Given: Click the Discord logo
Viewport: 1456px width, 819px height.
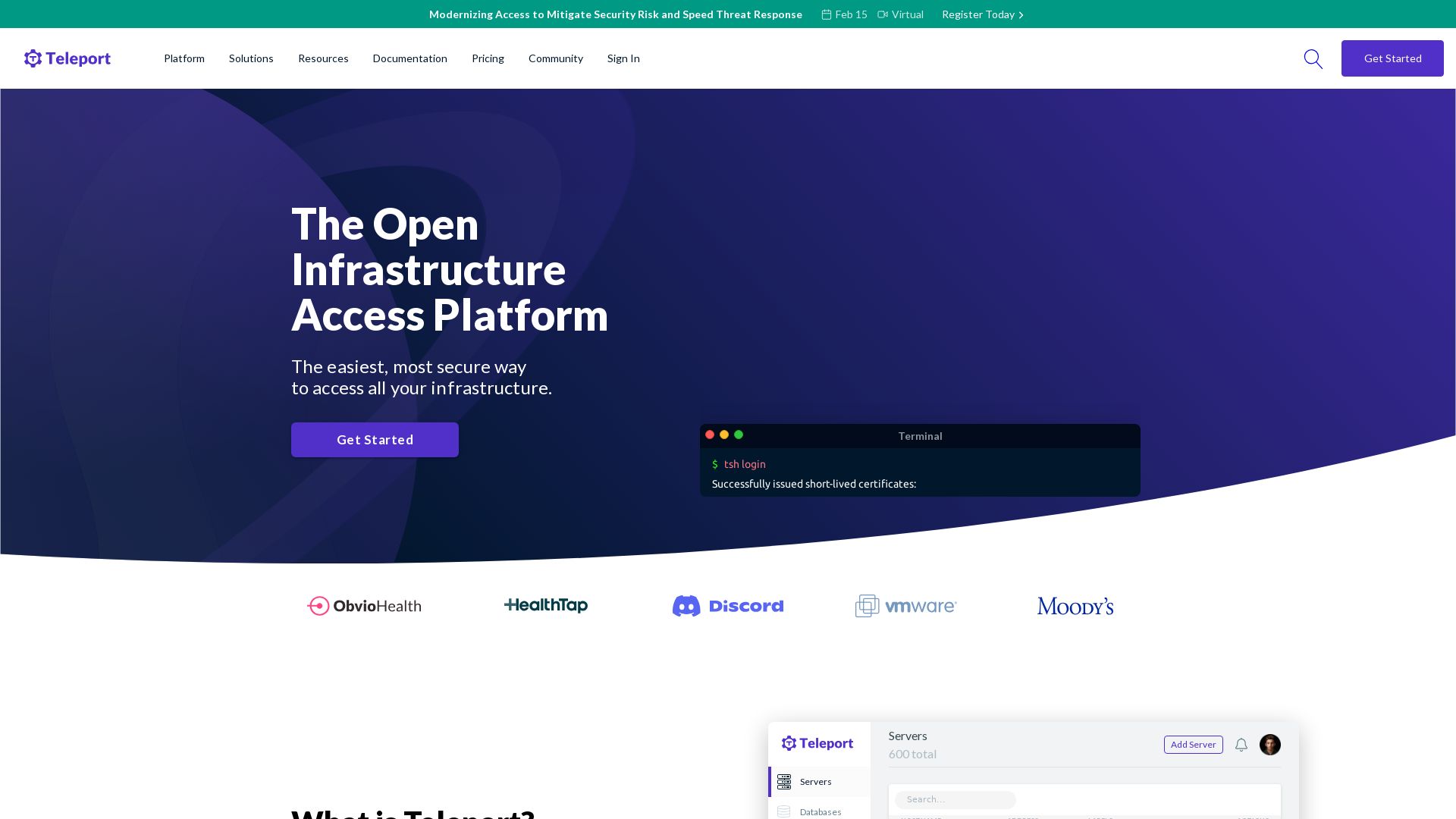Looking at the screenshot, I should pos(727,606).
